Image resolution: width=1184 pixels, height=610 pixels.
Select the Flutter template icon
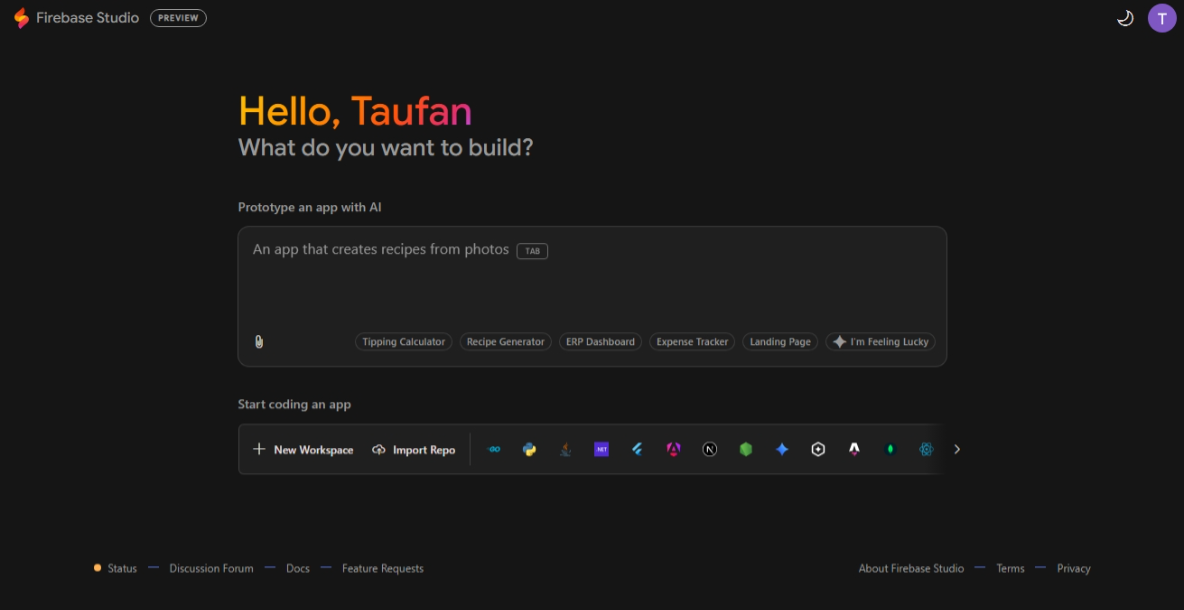click(637, 450)
